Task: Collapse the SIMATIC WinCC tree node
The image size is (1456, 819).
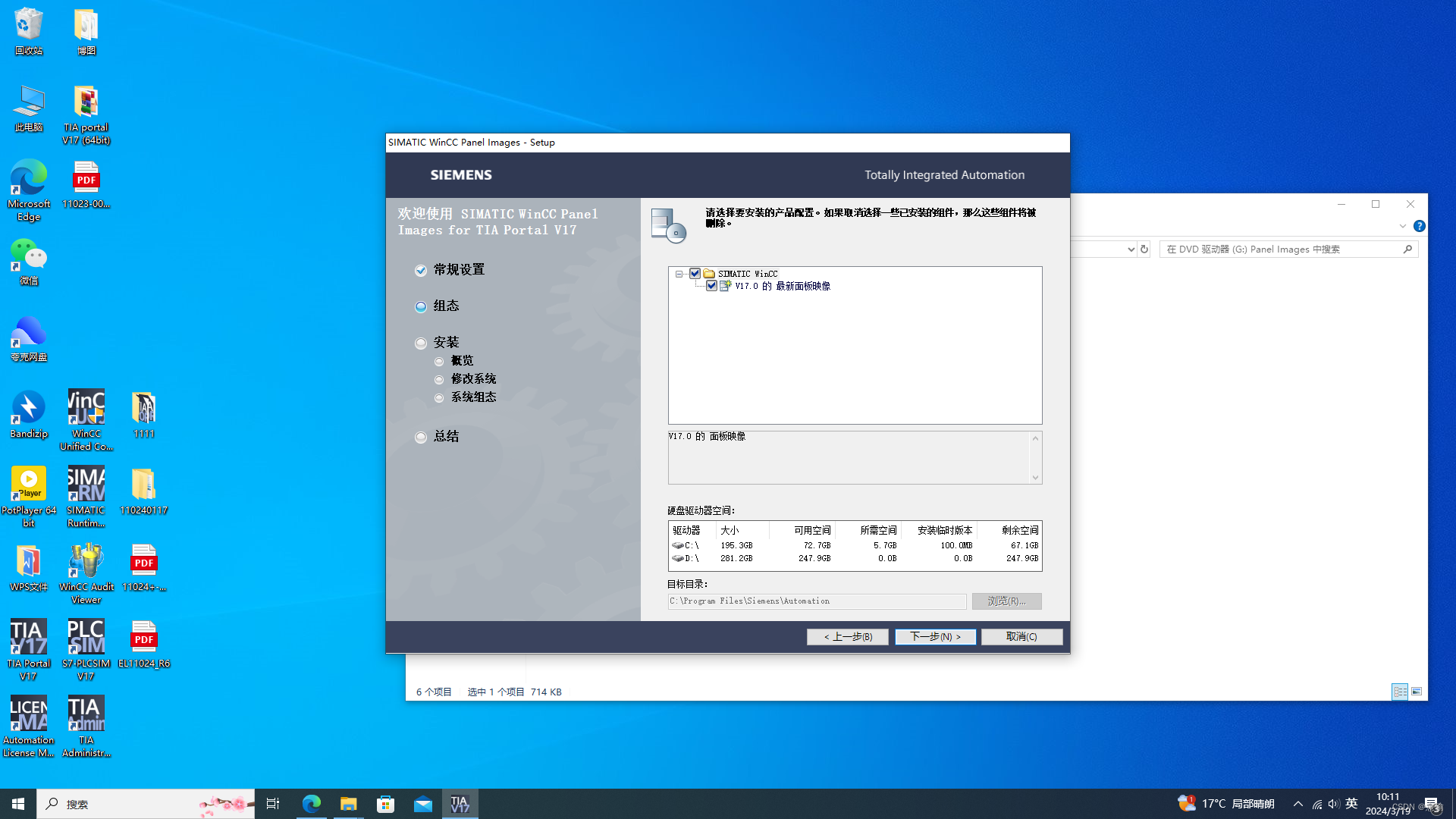Action: [679, 274]
